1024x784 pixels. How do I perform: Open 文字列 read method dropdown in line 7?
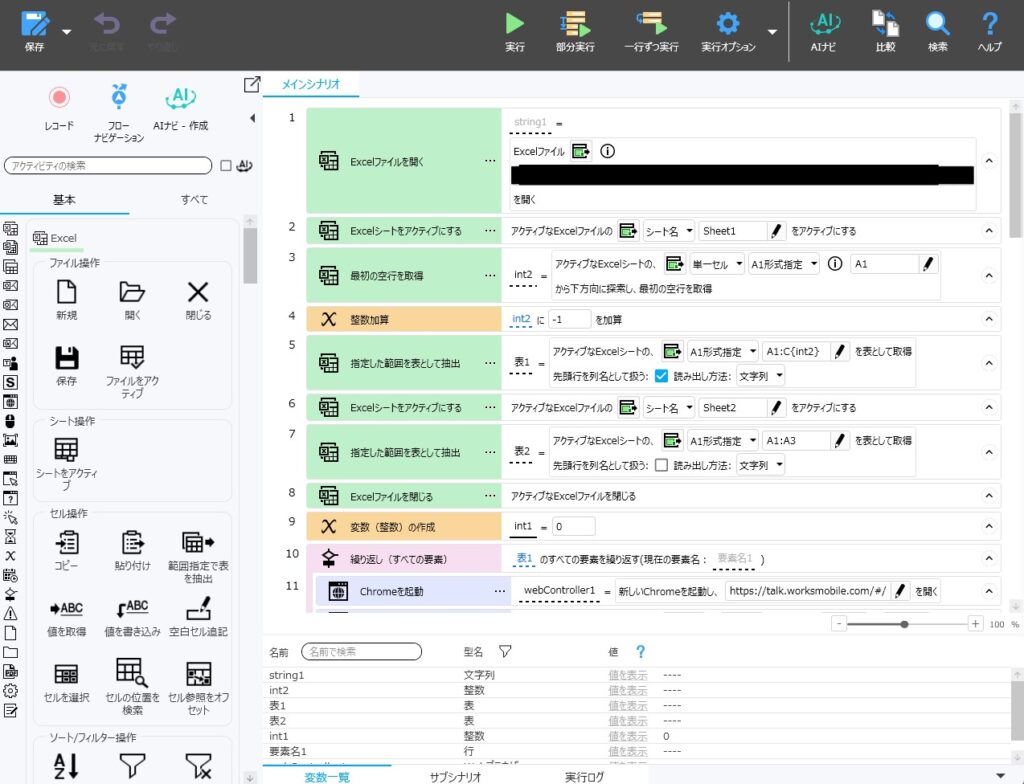tap(760, 465)
